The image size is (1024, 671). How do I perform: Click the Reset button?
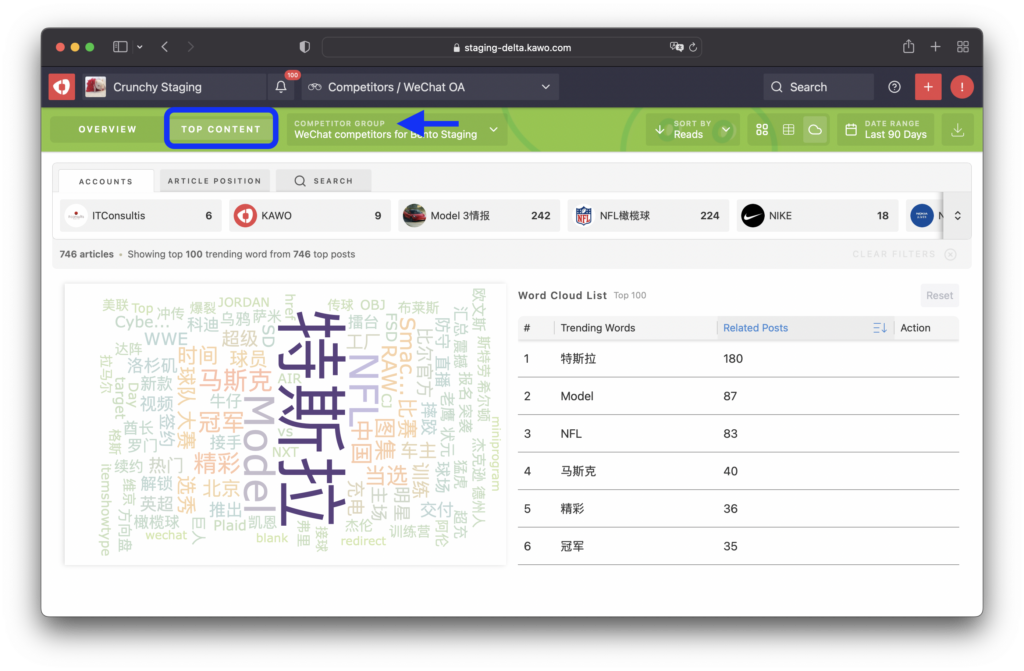click(x=939, y=295)
